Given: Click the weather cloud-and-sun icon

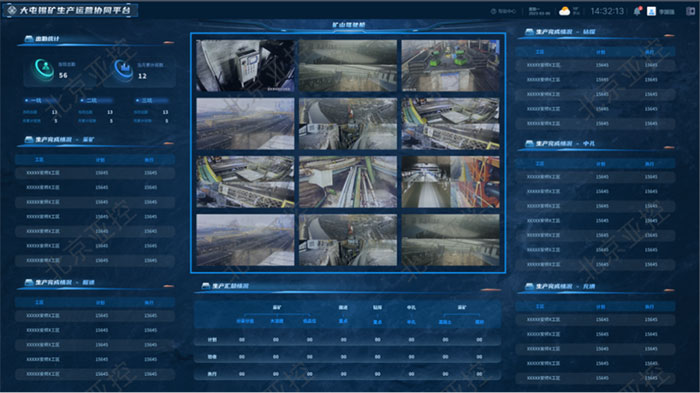Looking at the screenshot, I should [565, 11].
